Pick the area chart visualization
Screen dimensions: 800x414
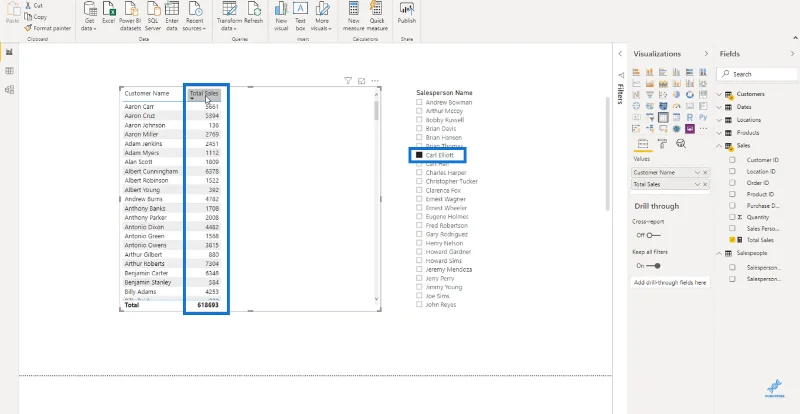click(650, 83)
